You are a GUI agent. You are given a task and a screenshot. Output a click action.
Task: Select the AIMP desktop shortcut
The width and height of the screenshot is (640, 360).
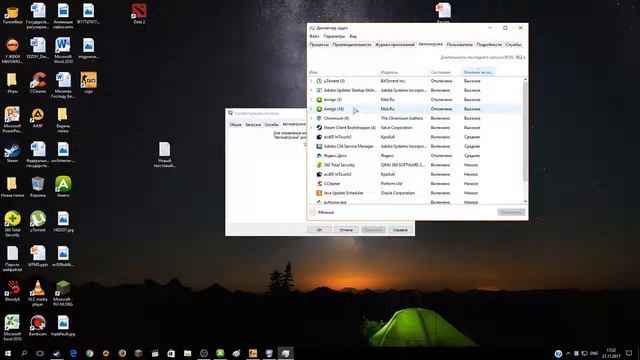click(38, 118)
